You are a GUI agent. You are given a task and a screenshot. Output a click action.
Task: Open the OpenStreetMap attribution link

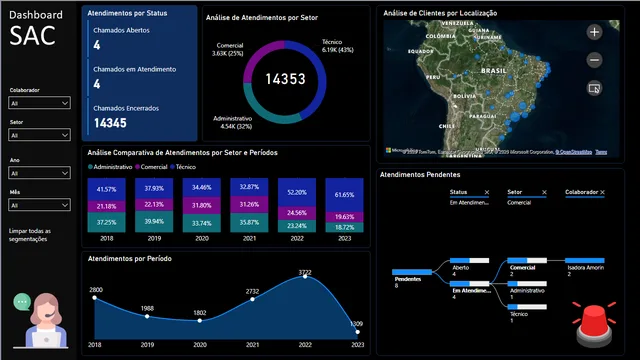(x=573, y=152)
